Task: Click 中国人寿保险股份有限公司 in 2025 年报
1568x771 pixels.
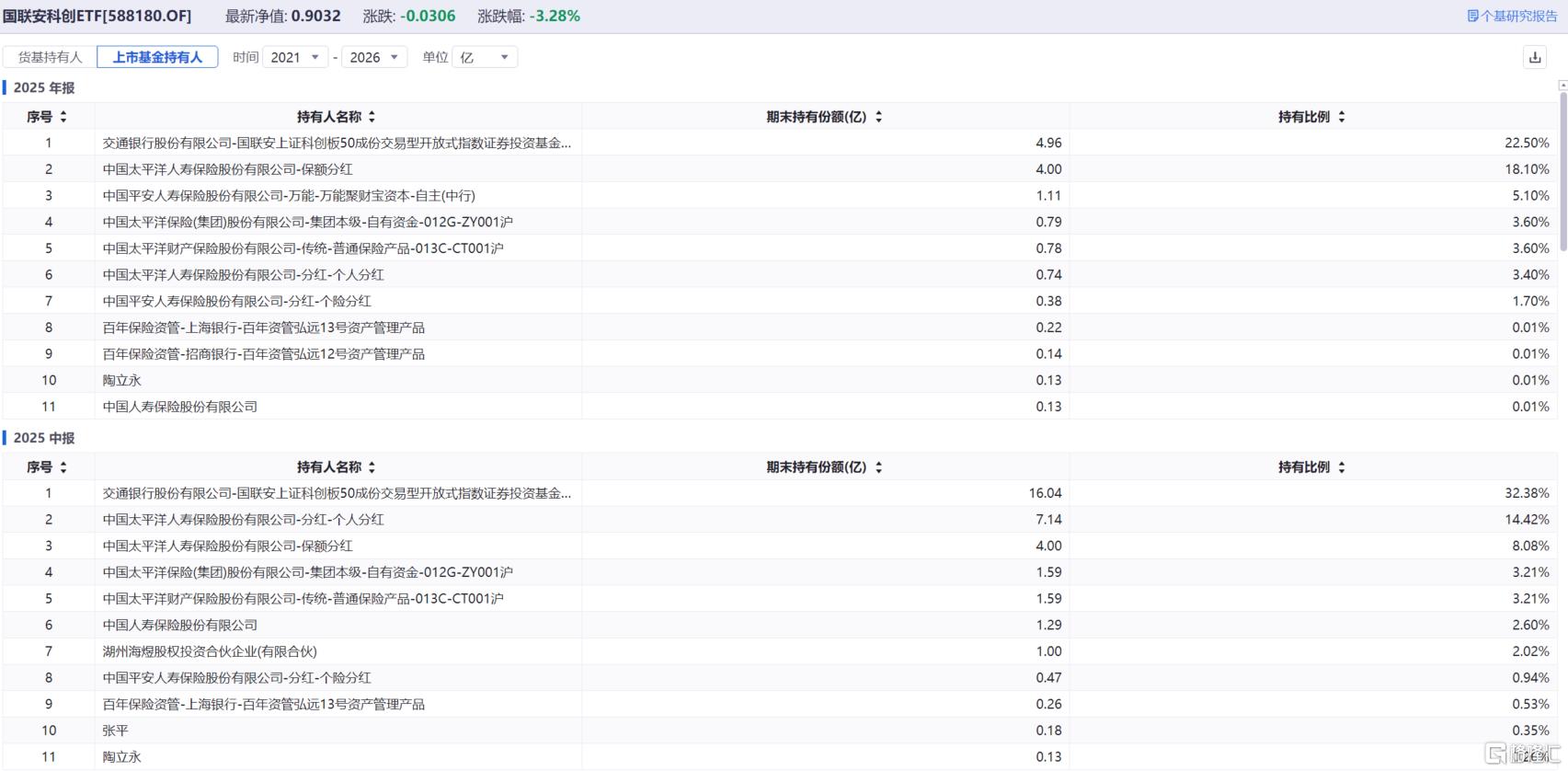Action: (180, 407)
